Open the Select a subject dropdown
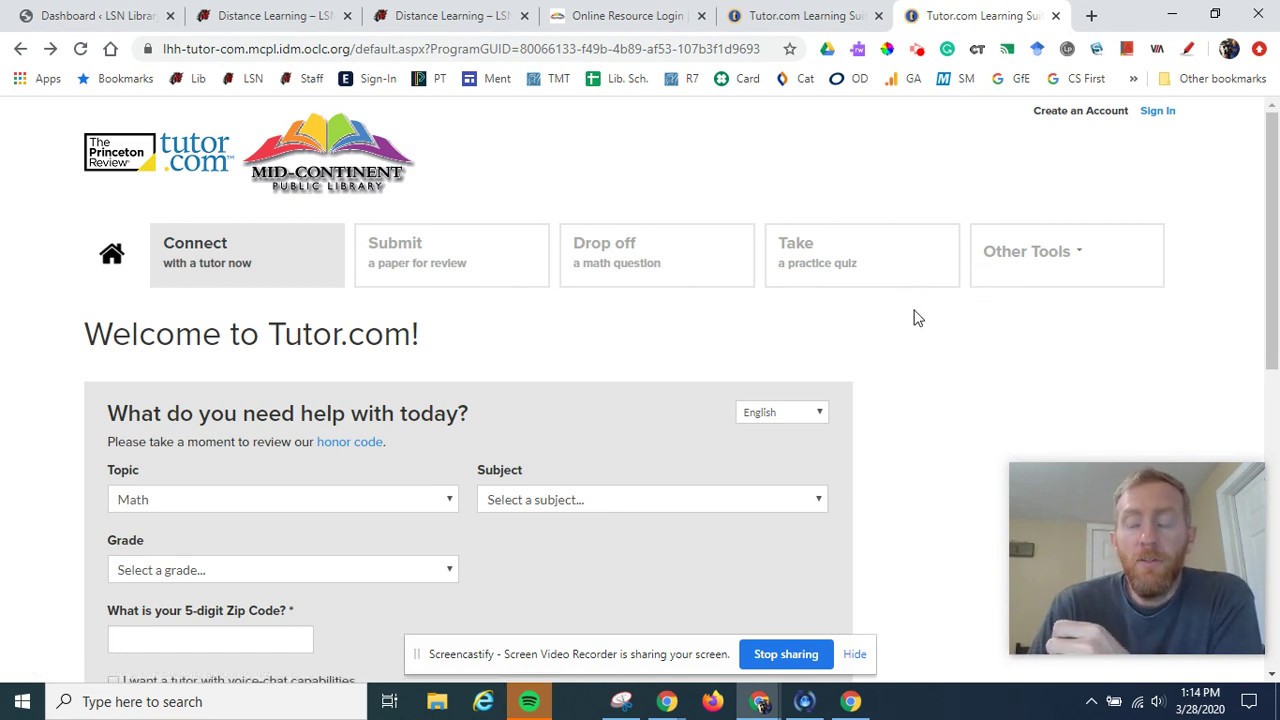Screen dimensions: 1280x720 coord(652,499)
